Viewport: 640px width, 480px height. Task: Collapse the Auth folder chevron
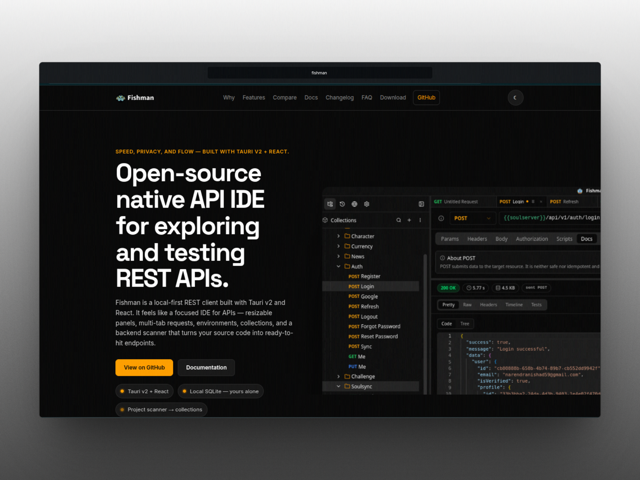coord(338,267)
